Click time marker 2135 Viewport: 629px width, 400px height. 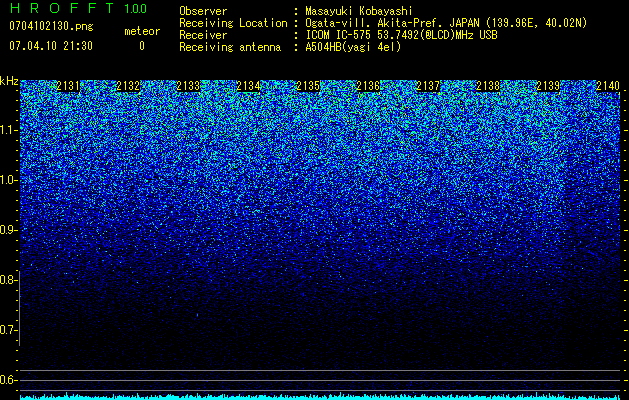(x=308, y=86)
